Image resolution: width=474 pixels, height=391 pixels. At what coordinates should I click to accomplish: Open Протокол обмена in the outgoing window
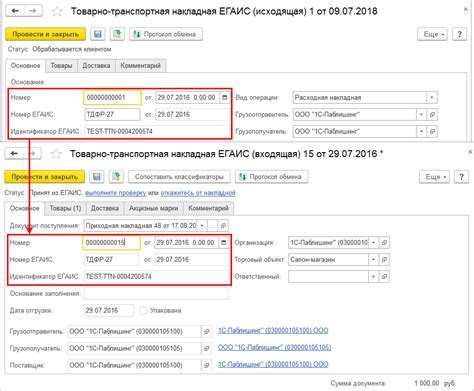[166, 34]
